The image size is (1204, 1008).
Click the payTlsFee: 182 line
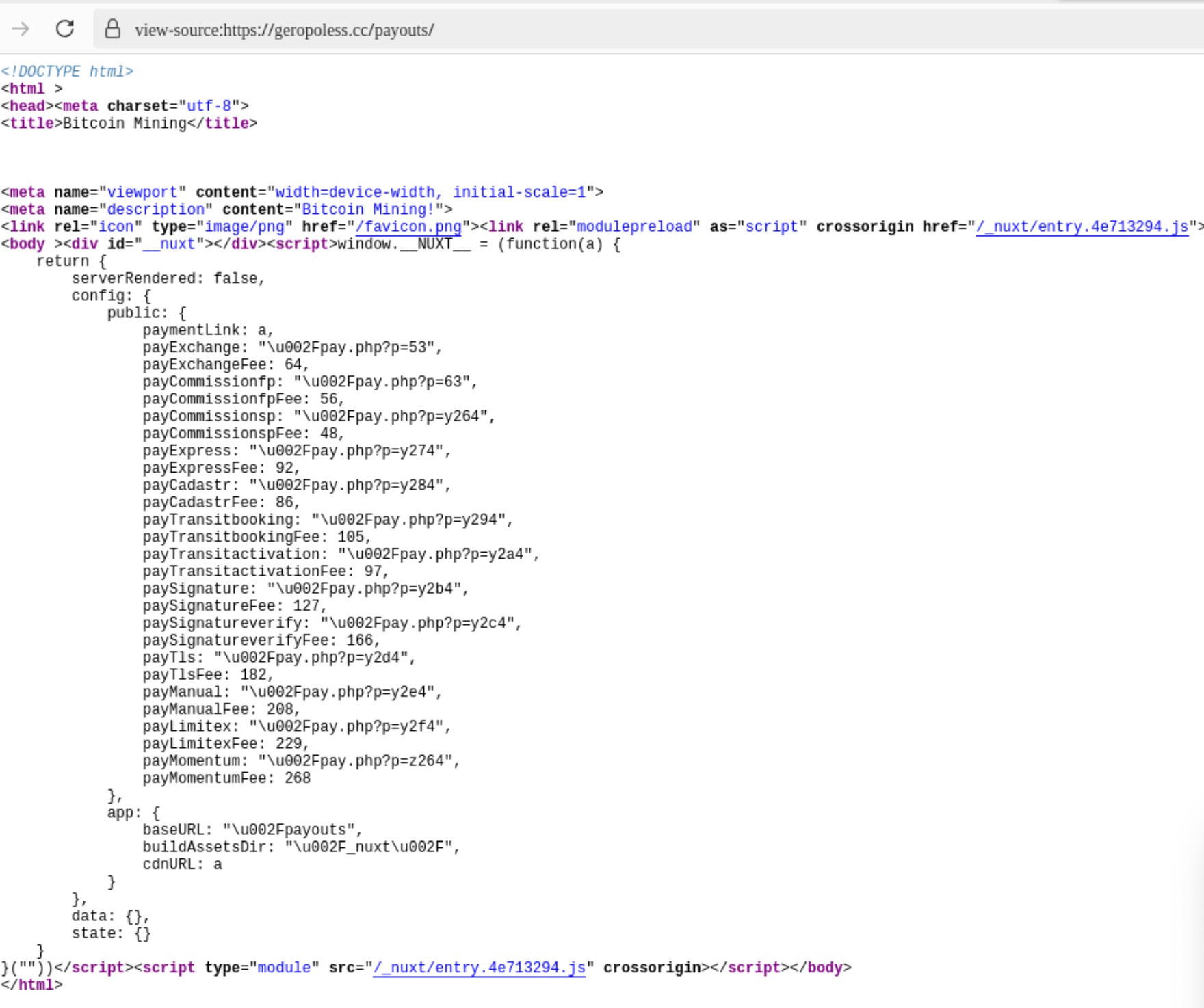click(x=208, y=675)
